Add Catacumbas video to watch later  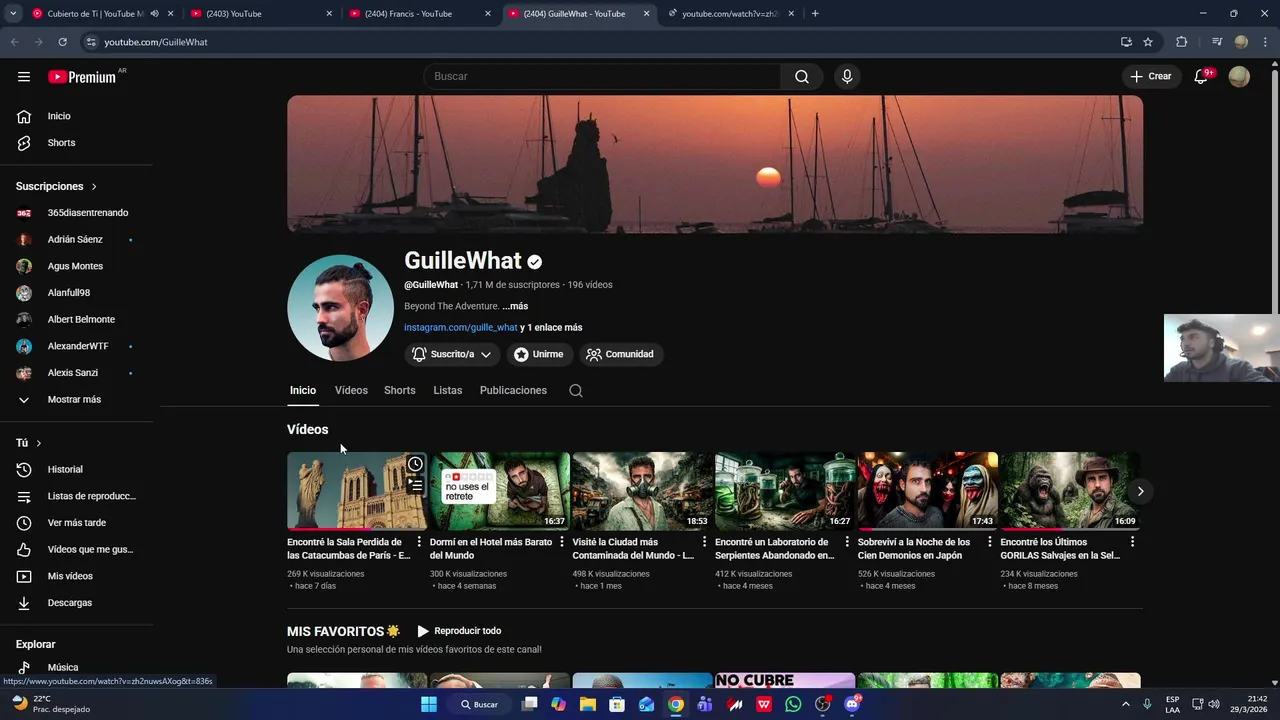click(x=415, y=464)
